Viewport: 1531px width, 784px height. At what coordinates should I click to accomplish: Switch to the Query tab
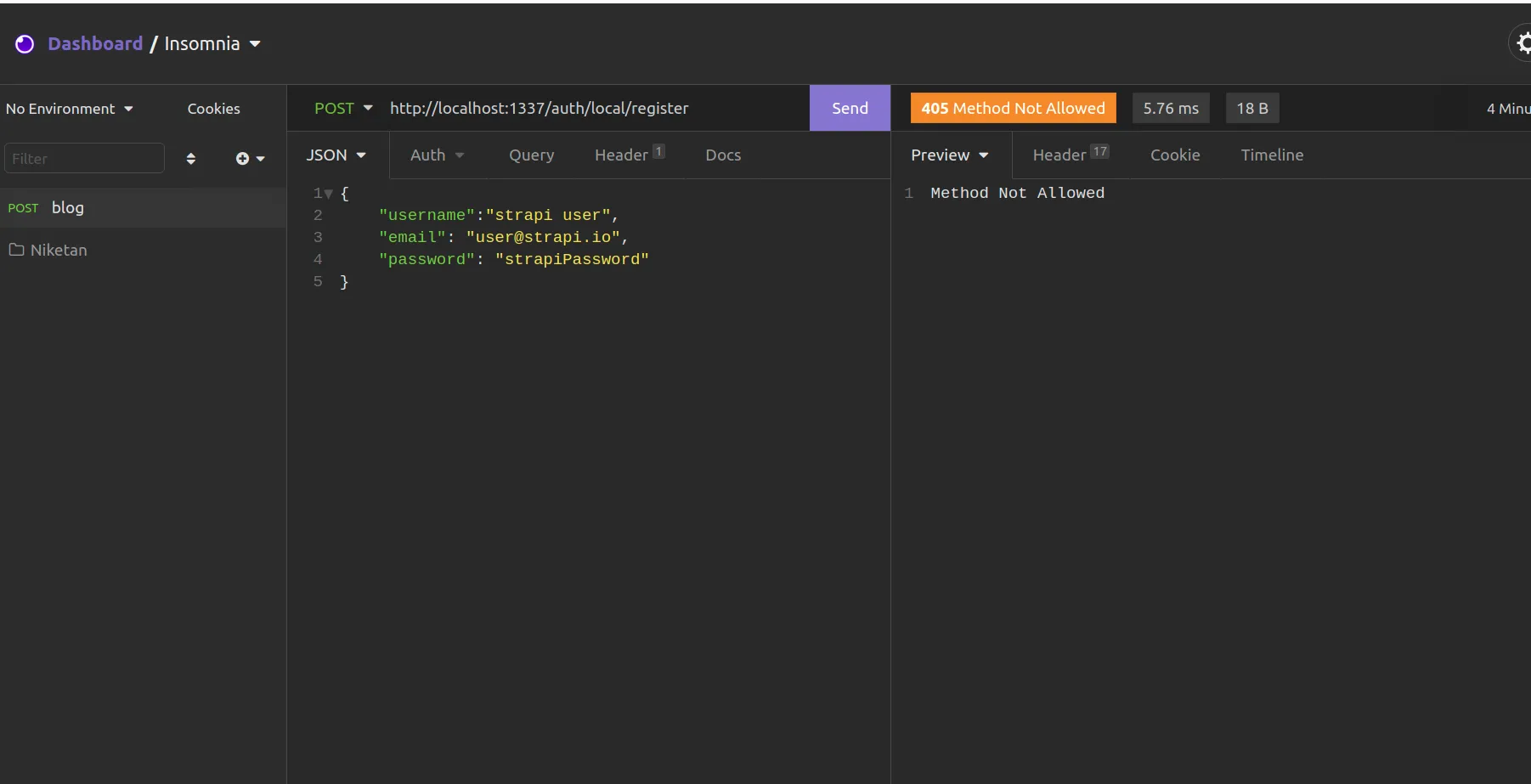click(x=532, y=155)
